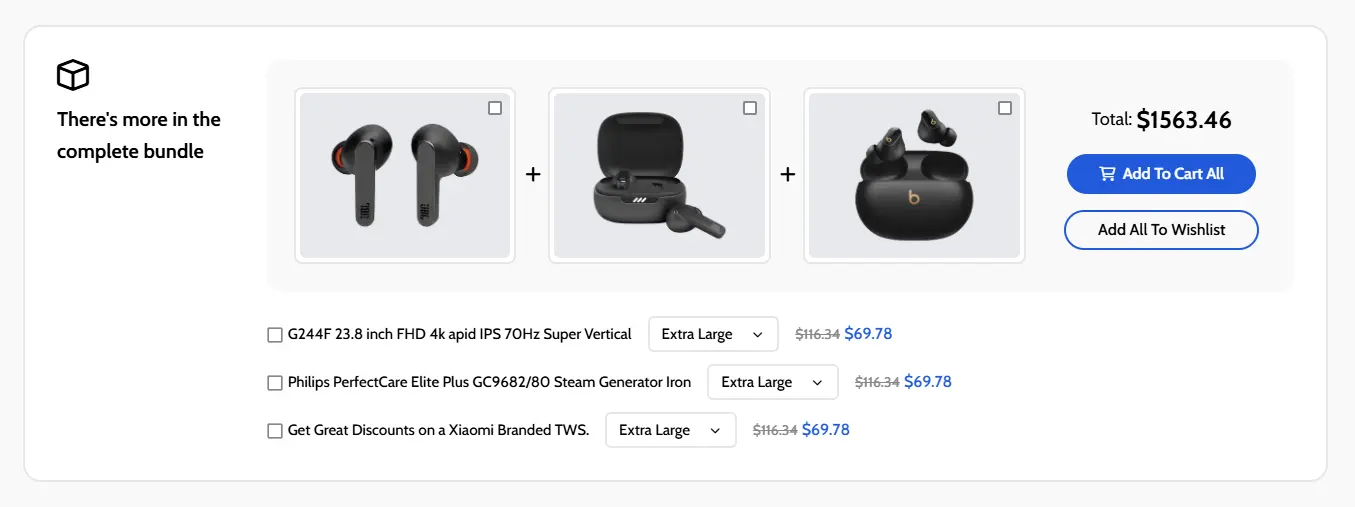This screenshot has height=507, width=1355.
Task: Click the Get Great Discounts Xiaomi title
Action: (438, 430)
